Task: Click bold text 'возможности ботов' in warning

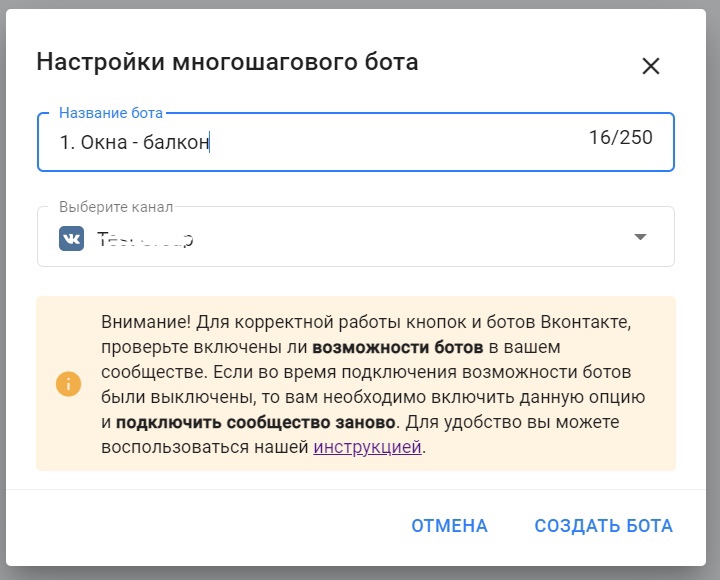Action: pos(398,348)
